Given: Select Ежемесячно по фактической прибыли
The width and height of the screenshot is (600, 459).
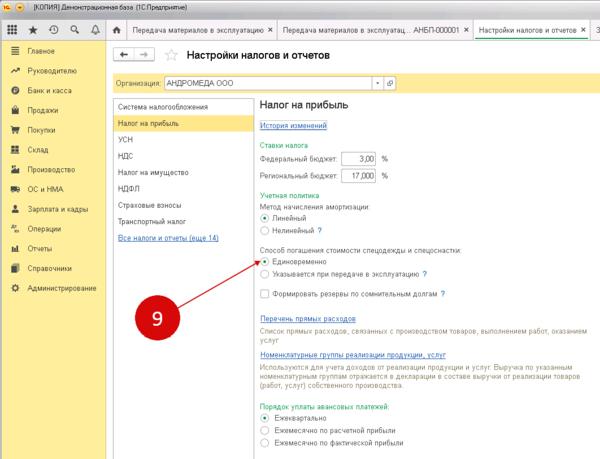Looking at the screenshot, I should click(264, 441).
